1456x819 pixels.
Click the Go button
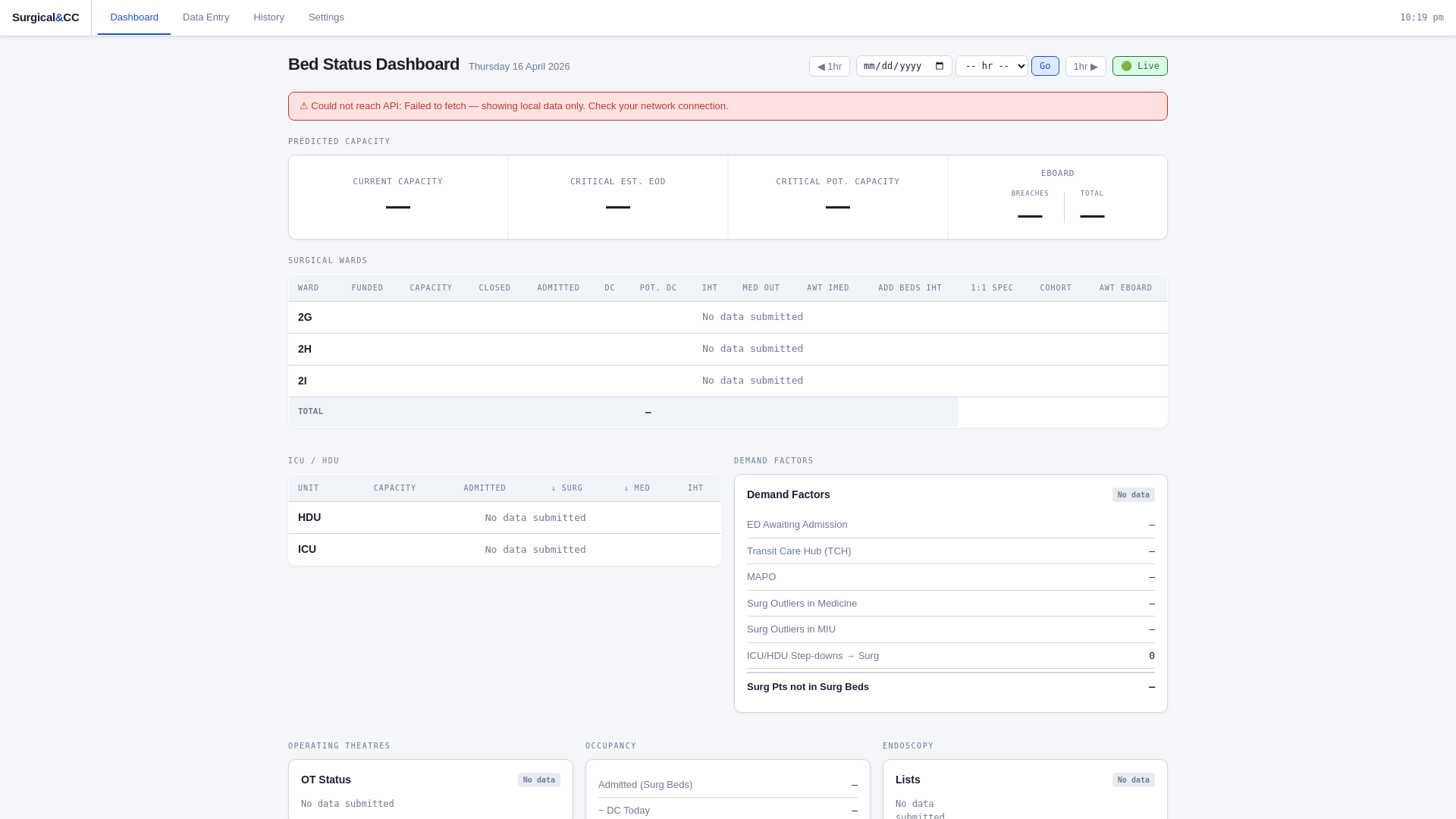point(1045,67)
